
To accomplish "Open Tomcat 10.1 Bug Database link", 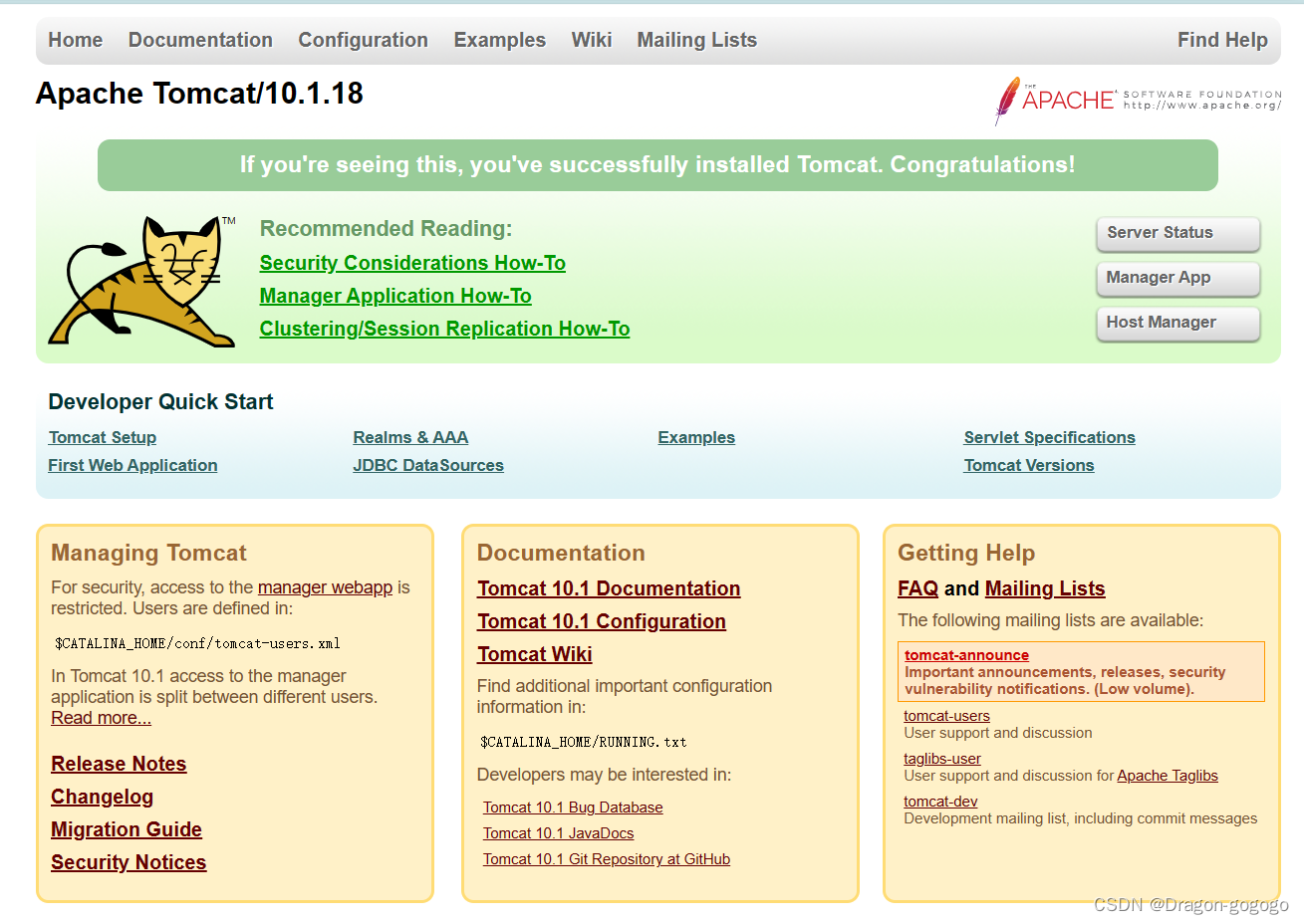I will tap(573, 808).
